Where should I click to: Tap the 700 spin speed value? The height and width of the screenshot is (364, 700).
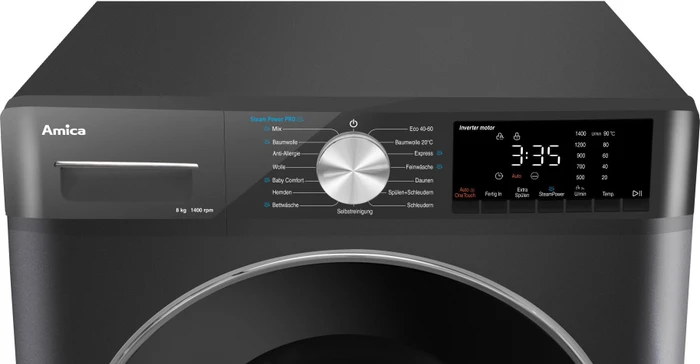(581, 166)
